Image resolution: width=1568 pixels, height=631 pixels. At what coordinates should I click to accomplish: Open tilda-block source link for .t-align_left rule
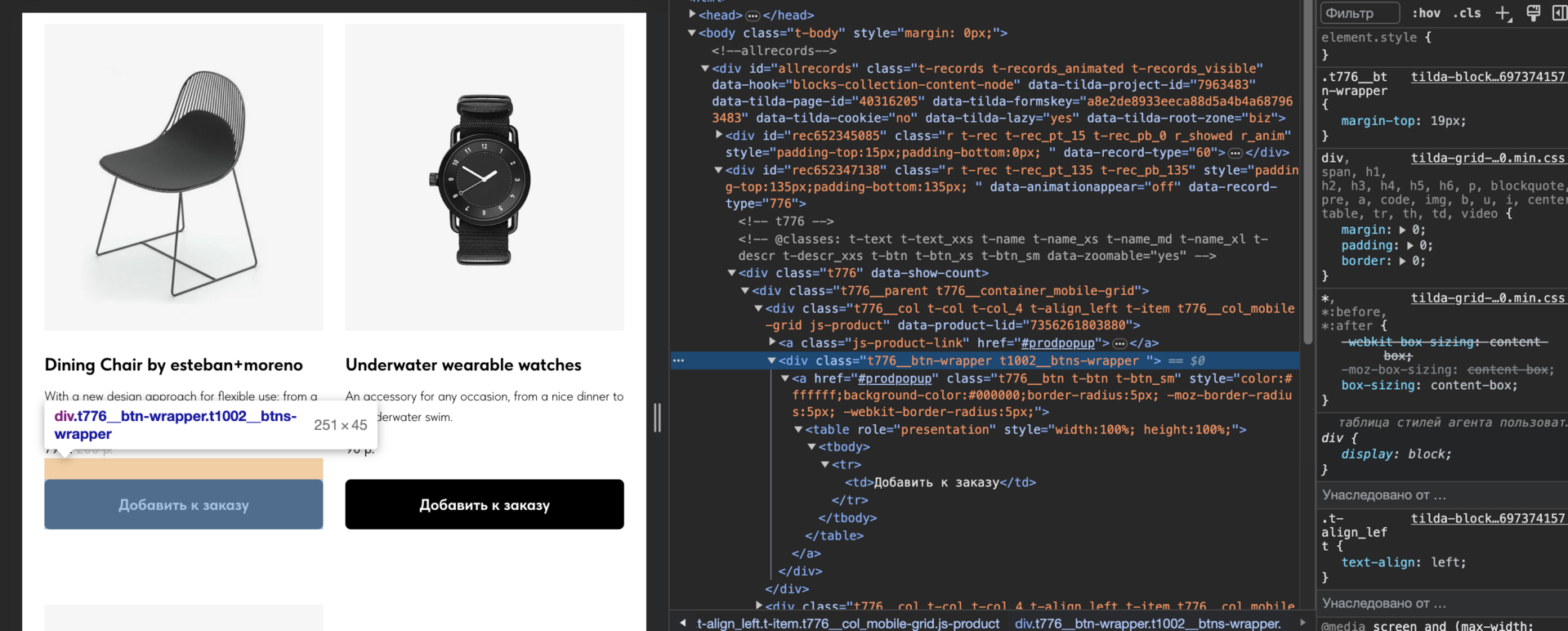1488,518
